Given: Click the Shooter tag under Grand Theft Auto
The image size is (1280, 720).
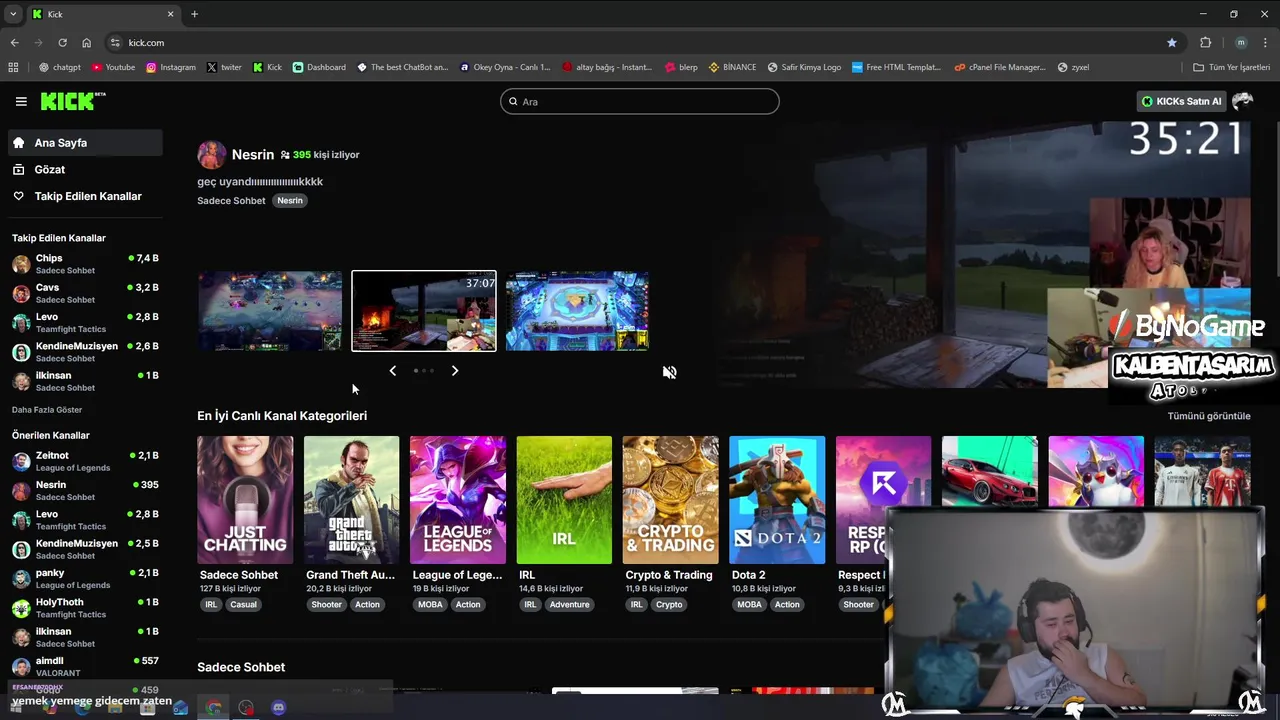Looking at the screenshot, I should [326, 604].
